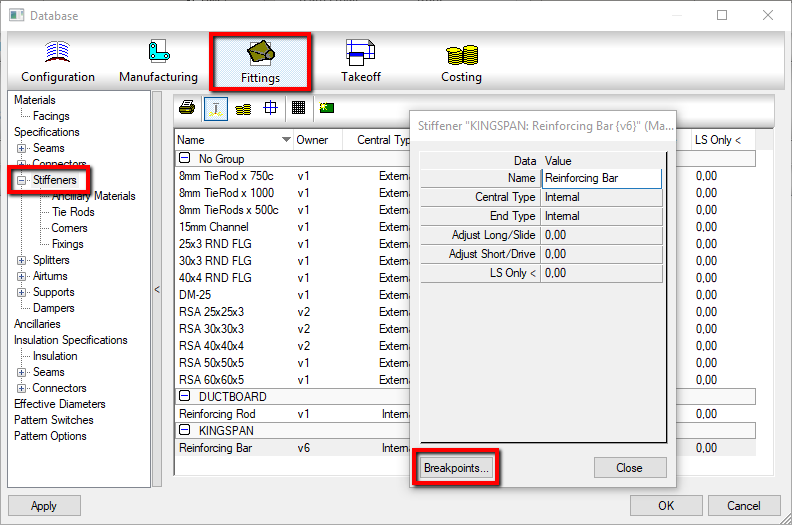Open the Costing section
Viewport: 792px width, 525px height.
pos(461,62)
